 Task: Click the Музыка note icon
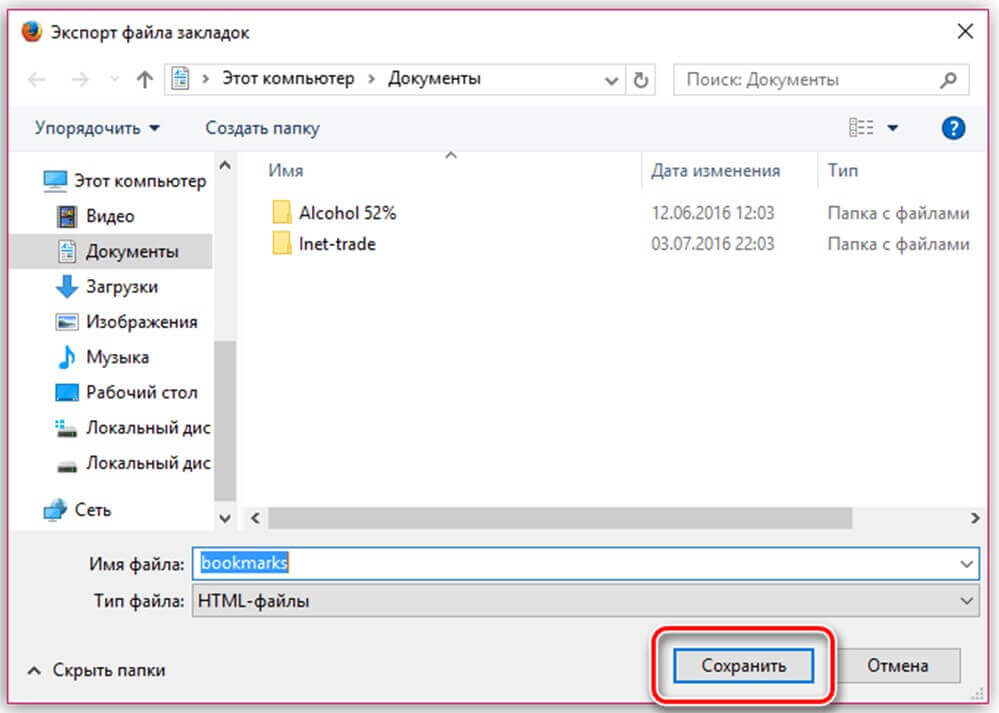[x=67, y=357]
